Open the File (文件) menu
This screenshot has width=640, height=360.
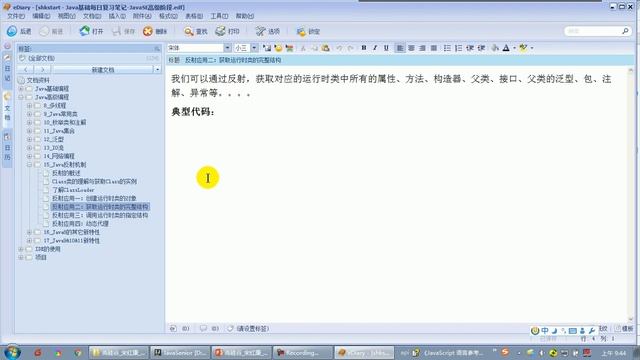click(16, 16)
